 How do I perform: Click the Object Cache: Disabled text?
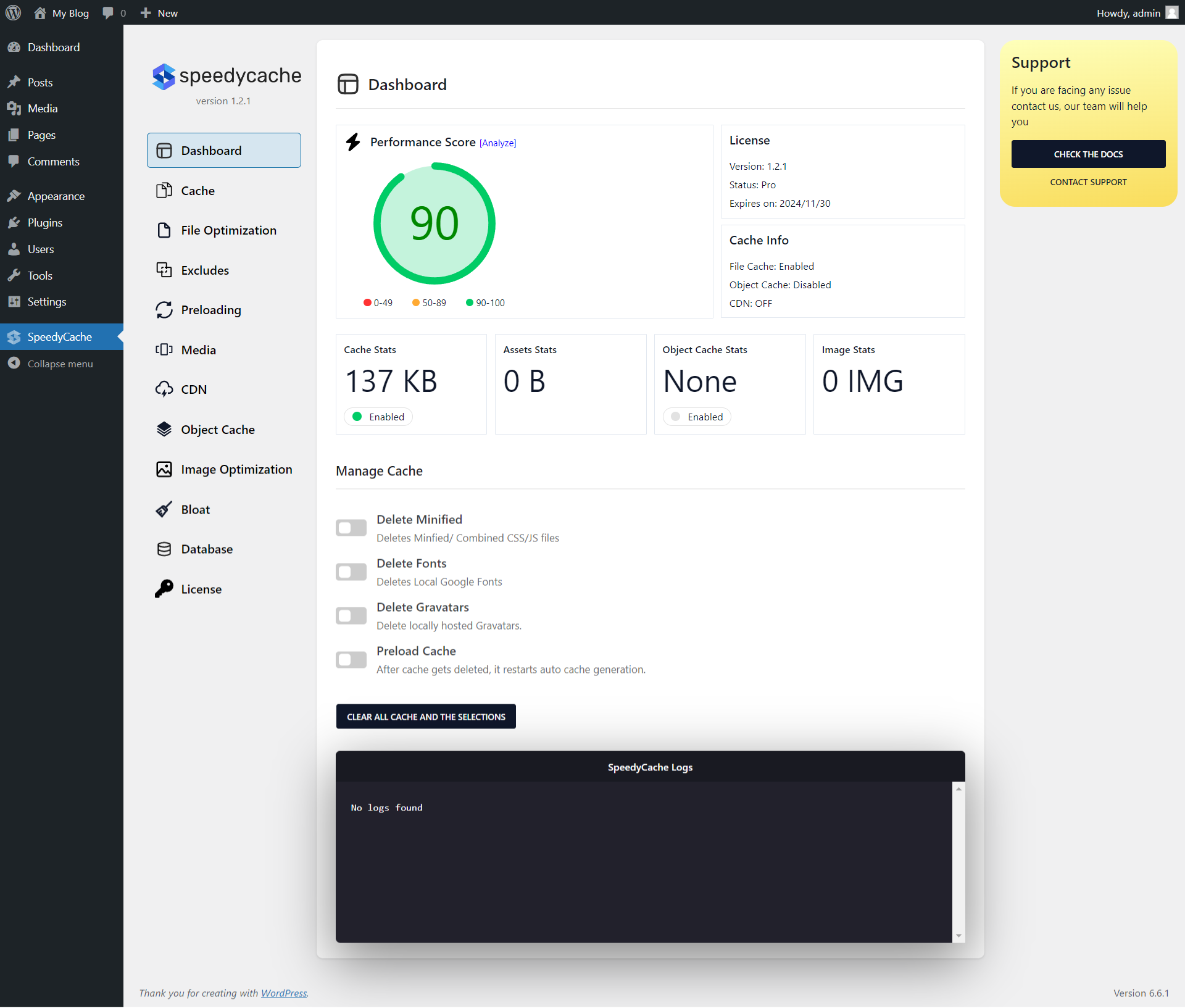pos(780,285)
